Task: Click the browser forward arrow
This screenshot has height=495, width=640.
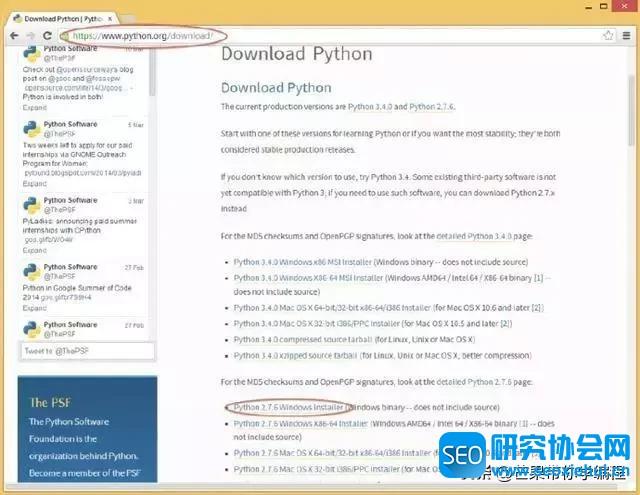Action: click(x=30, y=36)
